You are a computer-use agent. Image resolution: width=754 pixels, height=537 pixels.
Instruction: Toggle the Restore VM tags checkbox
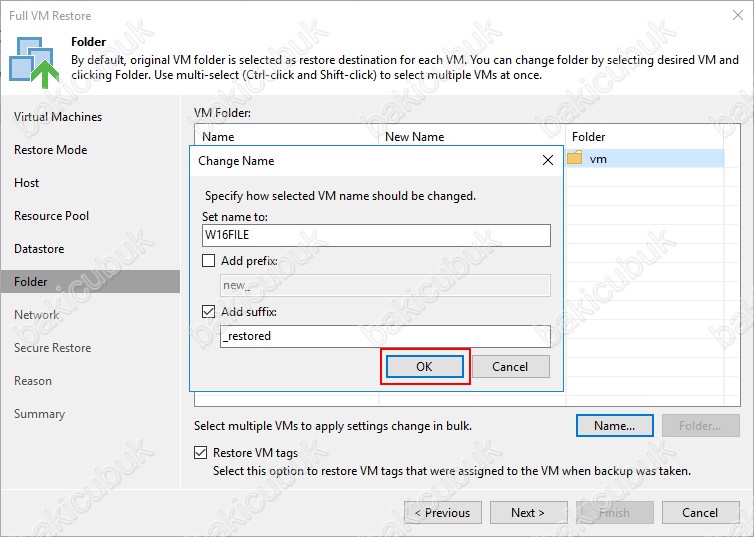point(201,453)
